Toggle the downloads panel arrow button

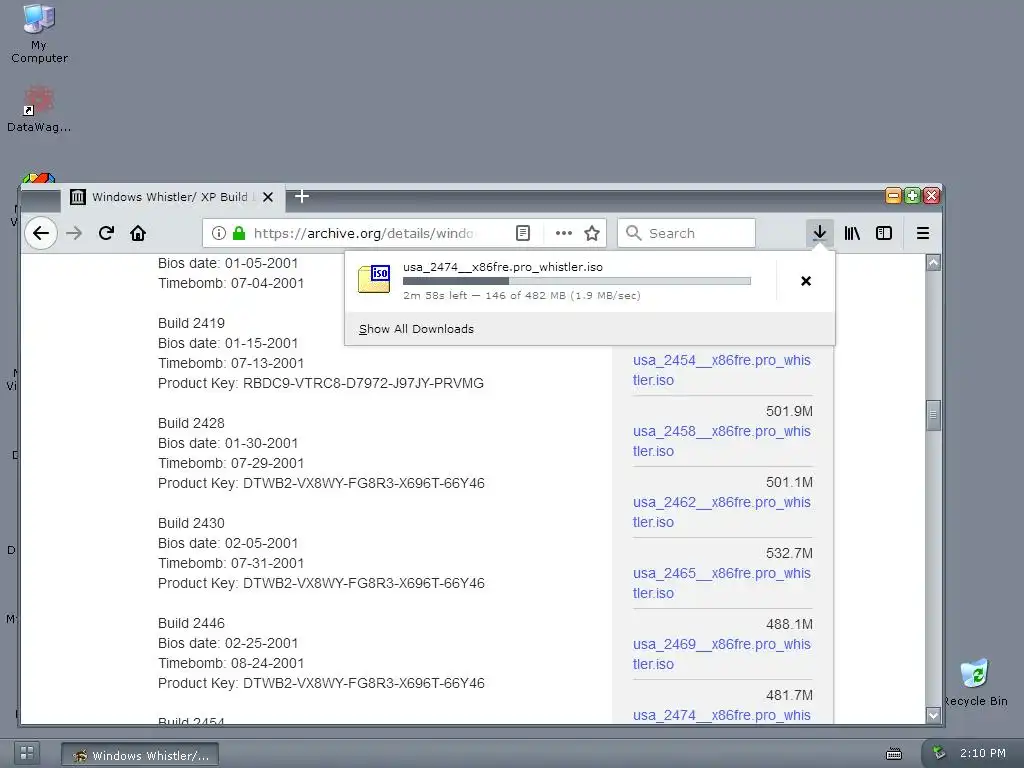point(820,233)
